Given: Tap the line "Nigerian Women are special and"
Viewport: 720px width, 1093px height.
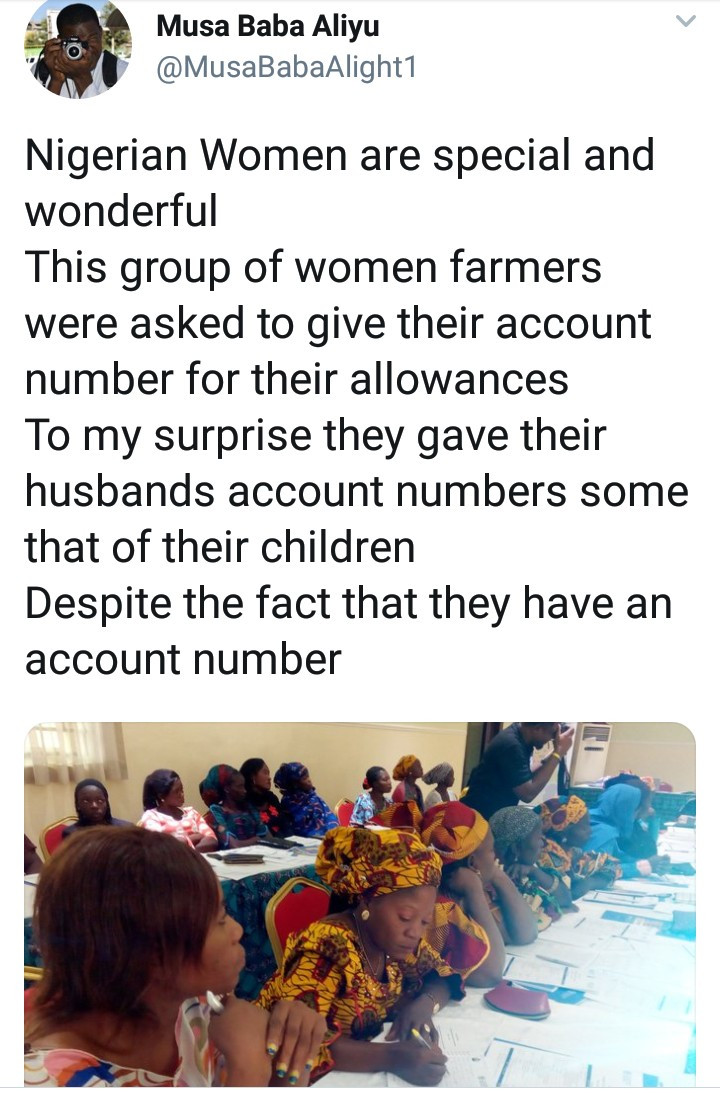Looking at the screenshot, I should coord(339,157).
